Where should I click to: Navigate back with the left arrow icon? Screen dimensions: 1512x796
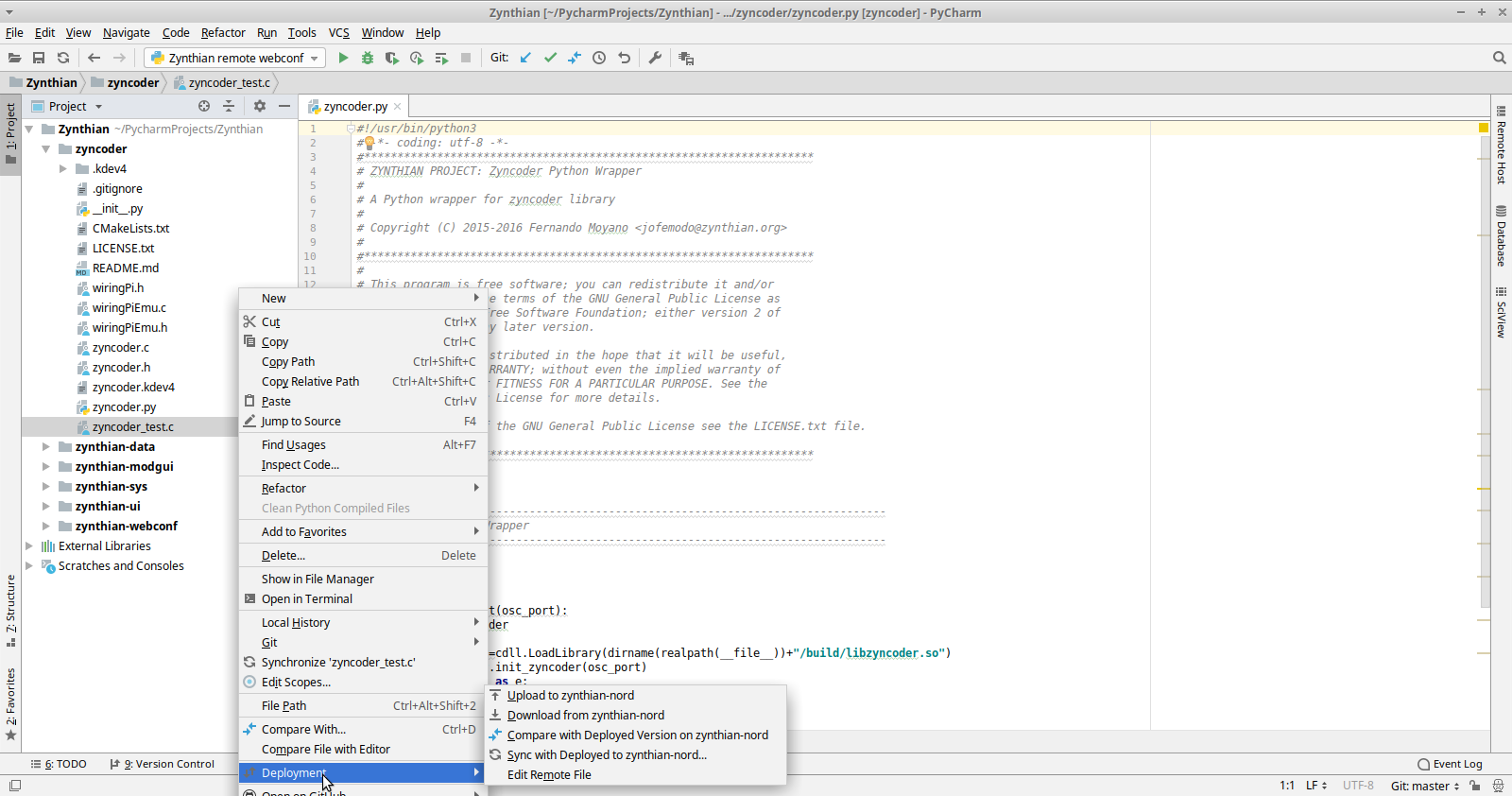coord(94,58)
